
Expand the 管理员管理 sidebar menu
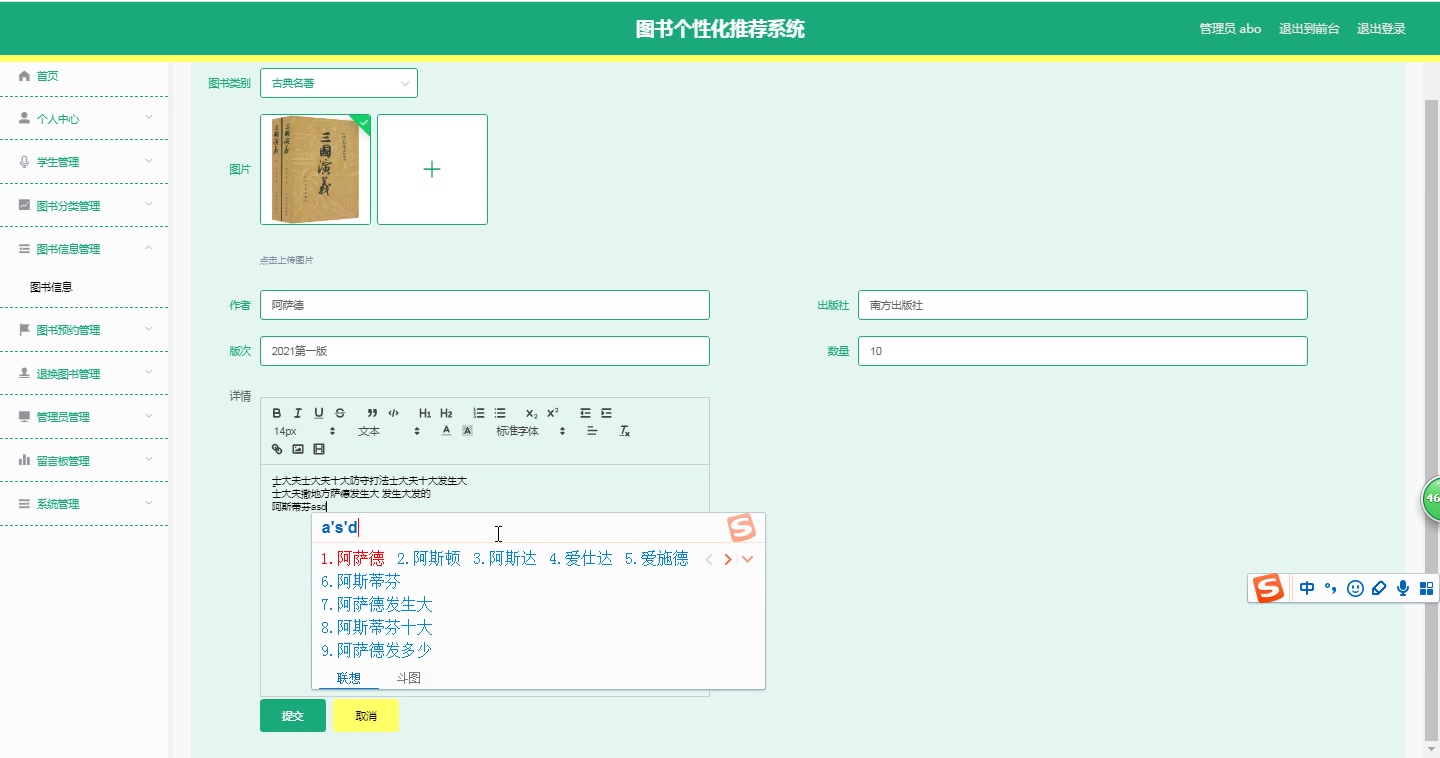click(x=84, y=416)
